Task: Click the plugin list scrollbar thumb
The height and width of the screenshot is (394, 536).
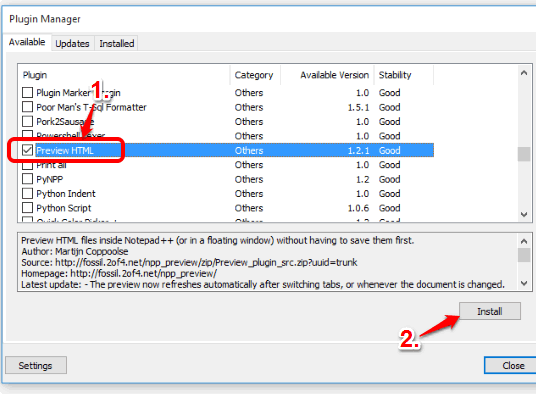Action: pos(524,154)
